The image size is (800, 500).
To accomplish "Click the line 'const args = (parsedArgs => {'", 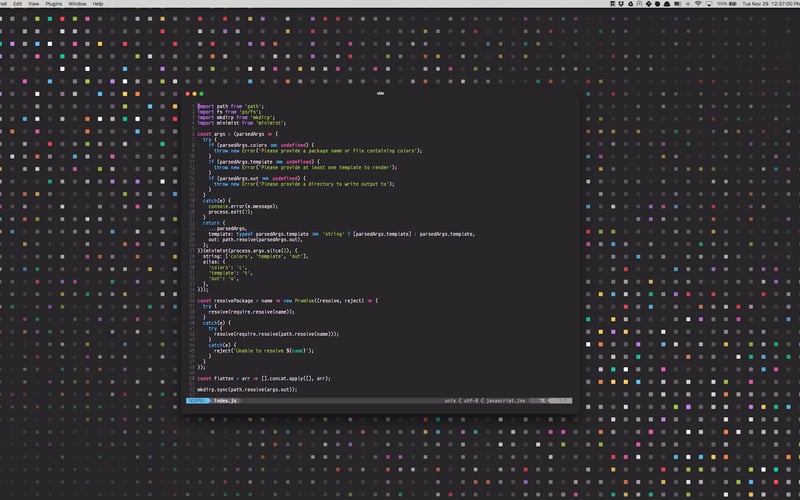I will tap(238, 134).
